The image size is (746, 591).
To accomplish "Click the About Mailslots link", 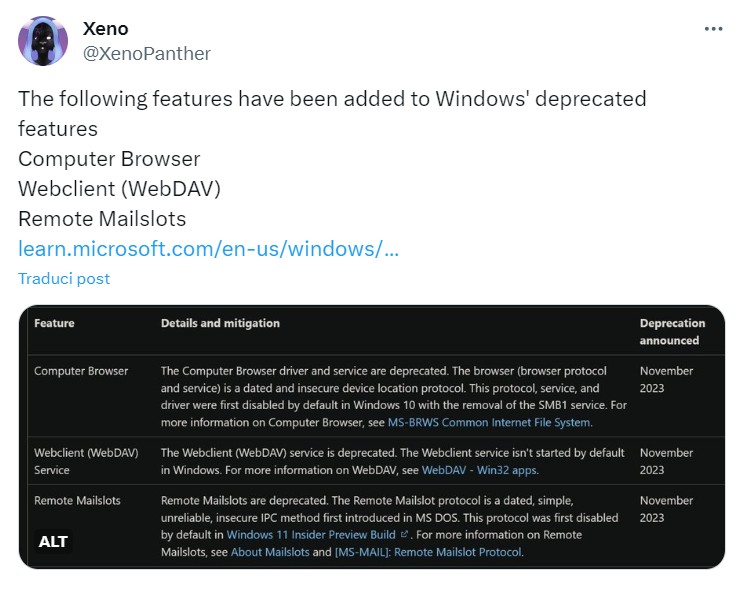I will coord(271,551).
